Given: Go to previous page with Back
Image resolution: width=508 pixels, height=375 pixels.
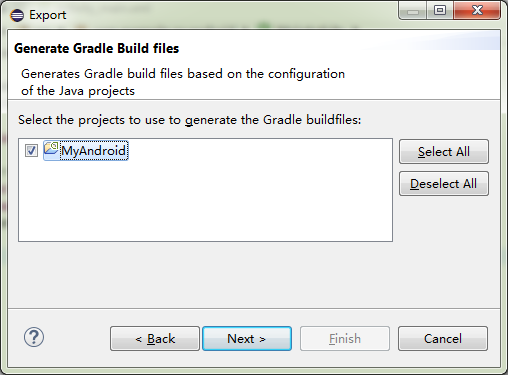Looking at the screenshot, I should (155, 339).
